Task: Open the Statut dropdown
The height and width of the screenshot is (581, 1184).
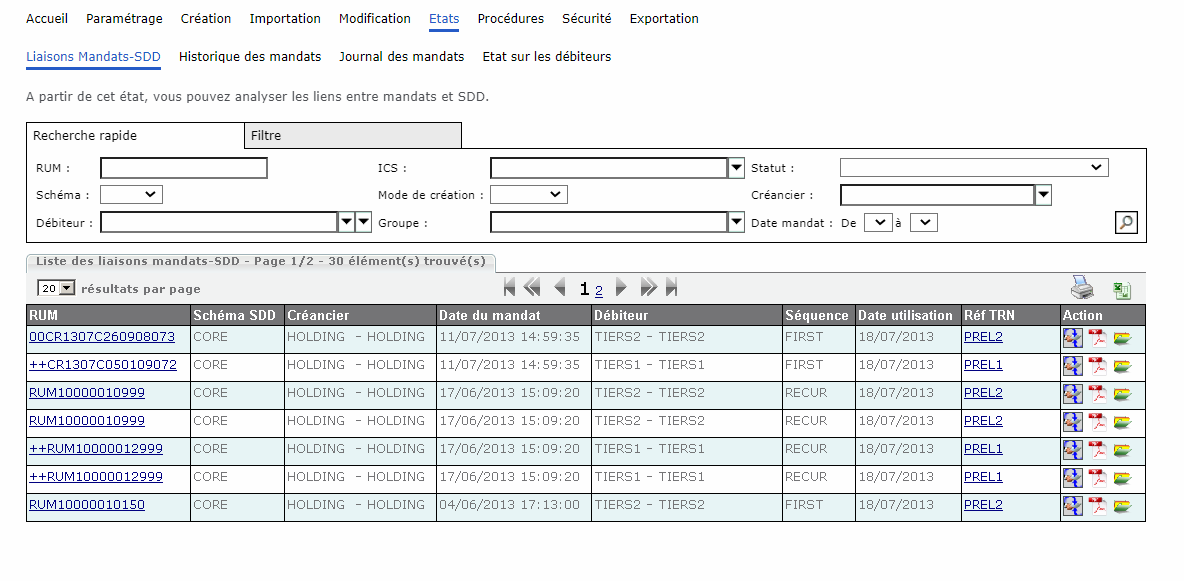Action: tap(974, 168)
